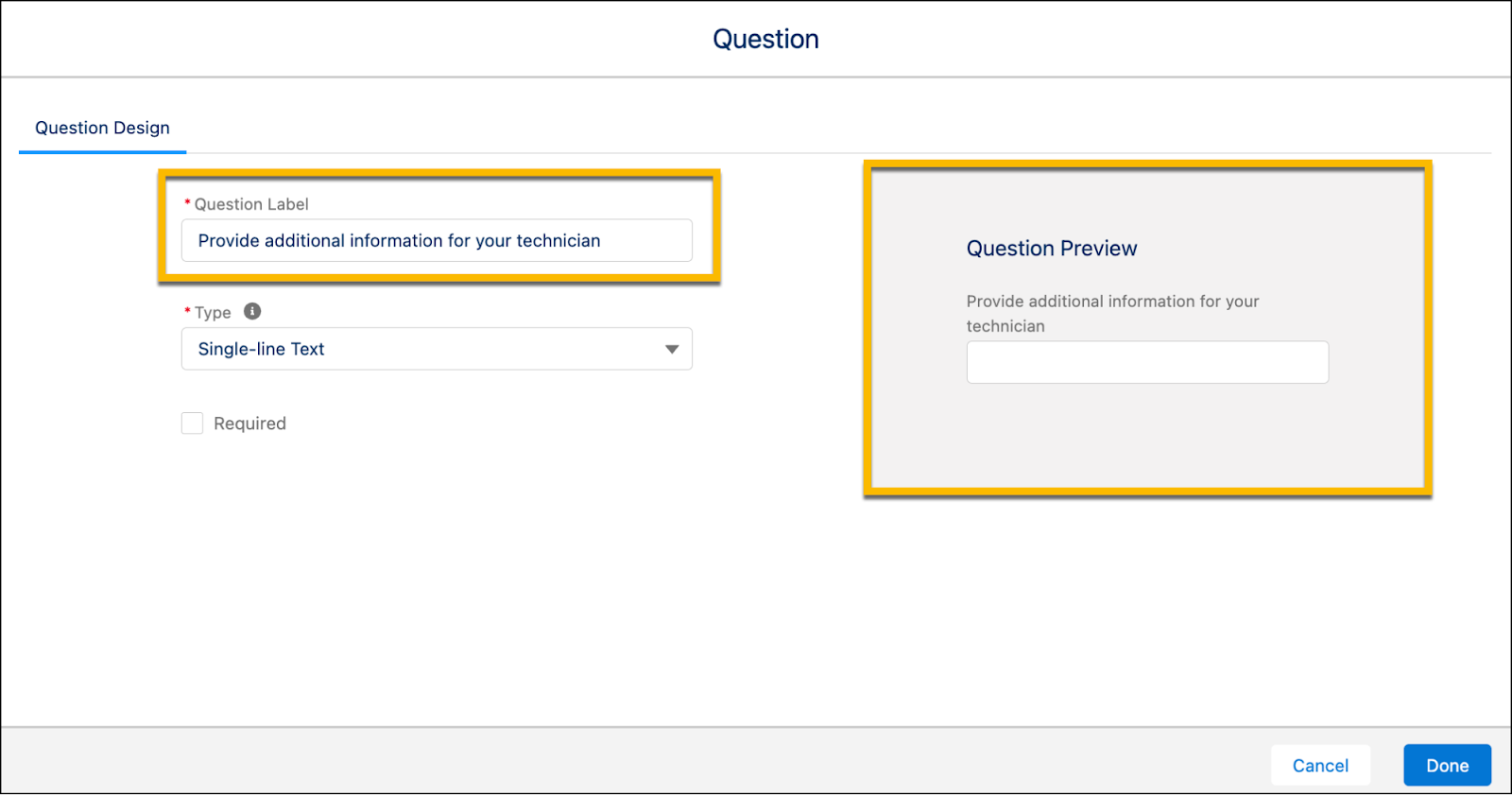
Task: Click the Question Label field caption
Action: [251, 204]
